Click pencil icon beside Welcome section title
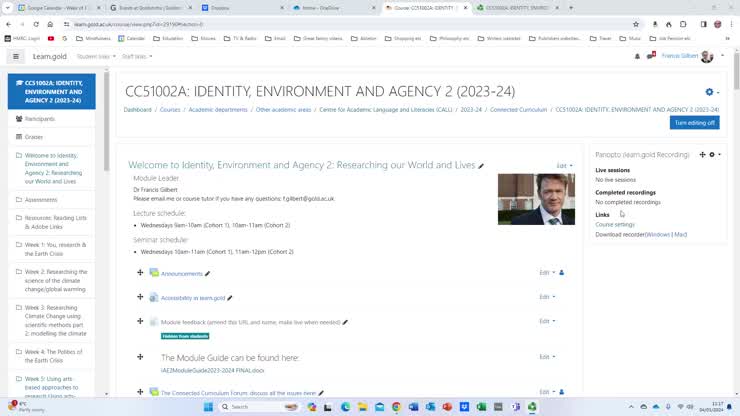 coord(481,166)
